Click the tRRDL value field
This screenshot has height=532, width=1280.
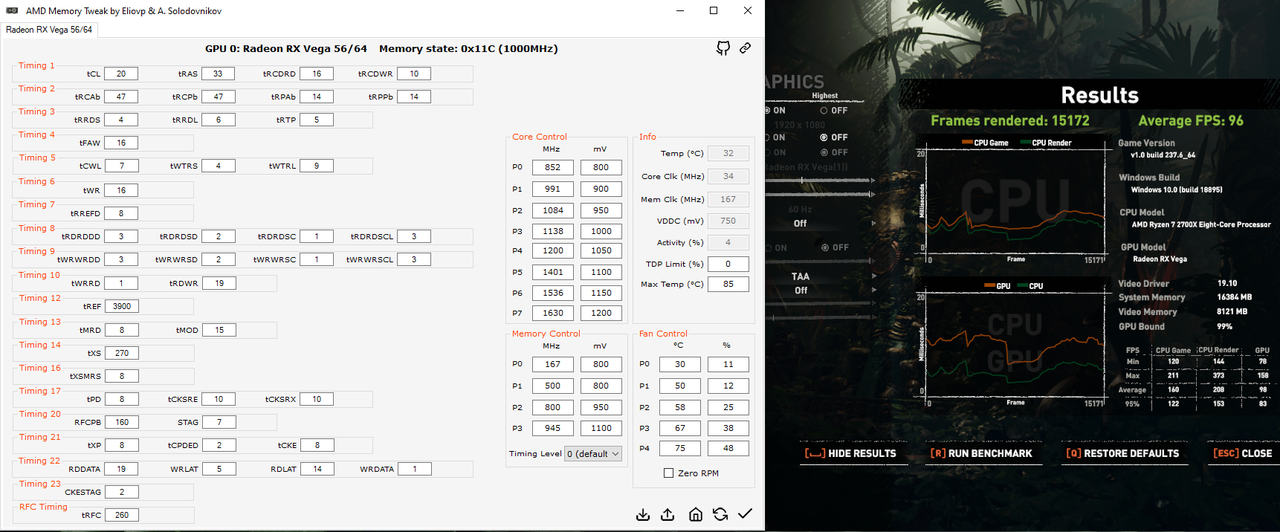(217, 120)
